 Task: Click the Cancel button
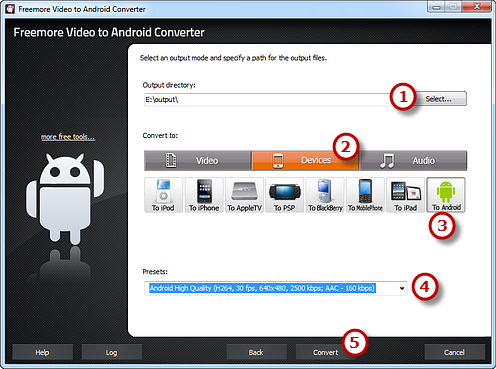(454, 352)
